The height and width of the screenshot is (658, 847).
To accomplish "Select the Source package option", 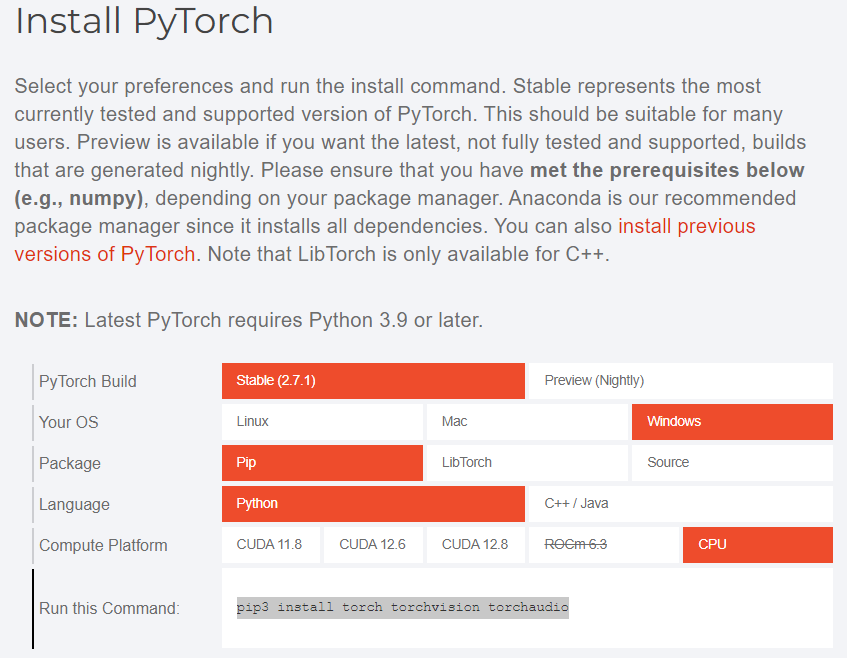I will click(x=732, y=463).
